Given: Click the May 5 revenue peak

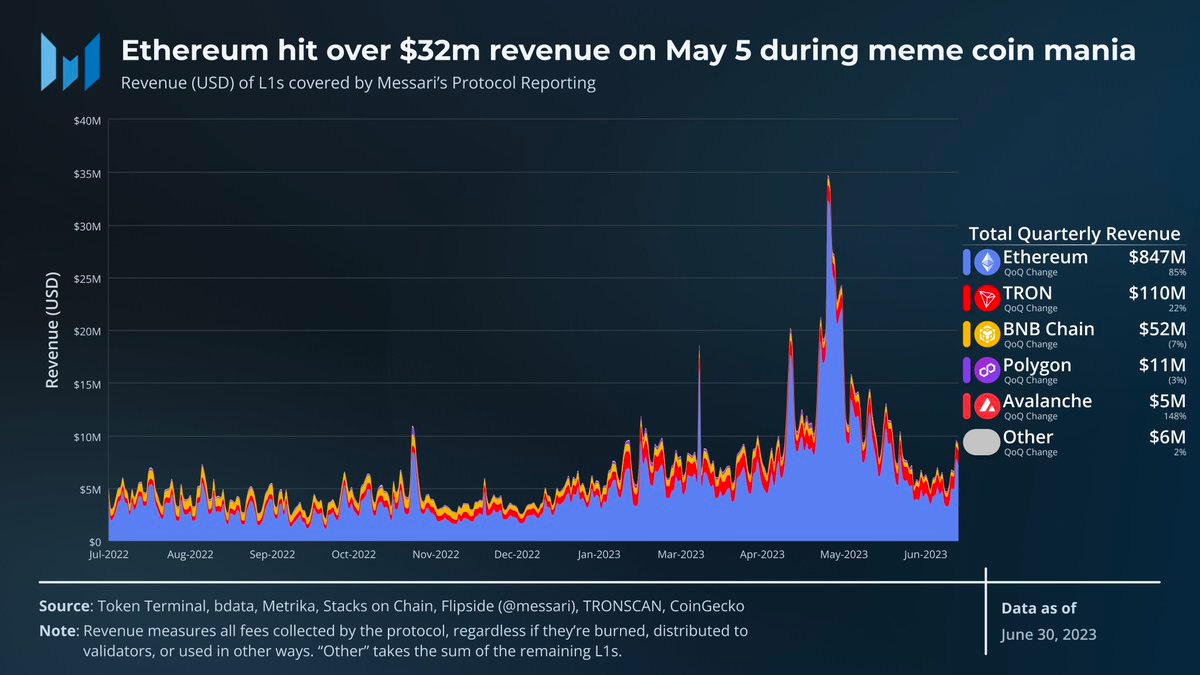Looking at the screenshot, I should [828, 180].
